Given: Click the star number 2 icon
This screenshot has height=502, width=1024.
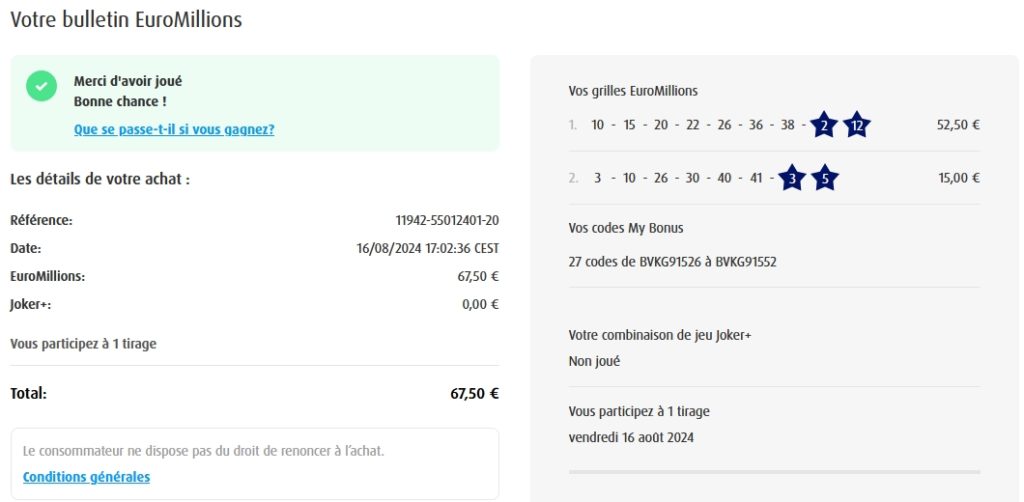Looking at the screenshot, I should 824,125.
